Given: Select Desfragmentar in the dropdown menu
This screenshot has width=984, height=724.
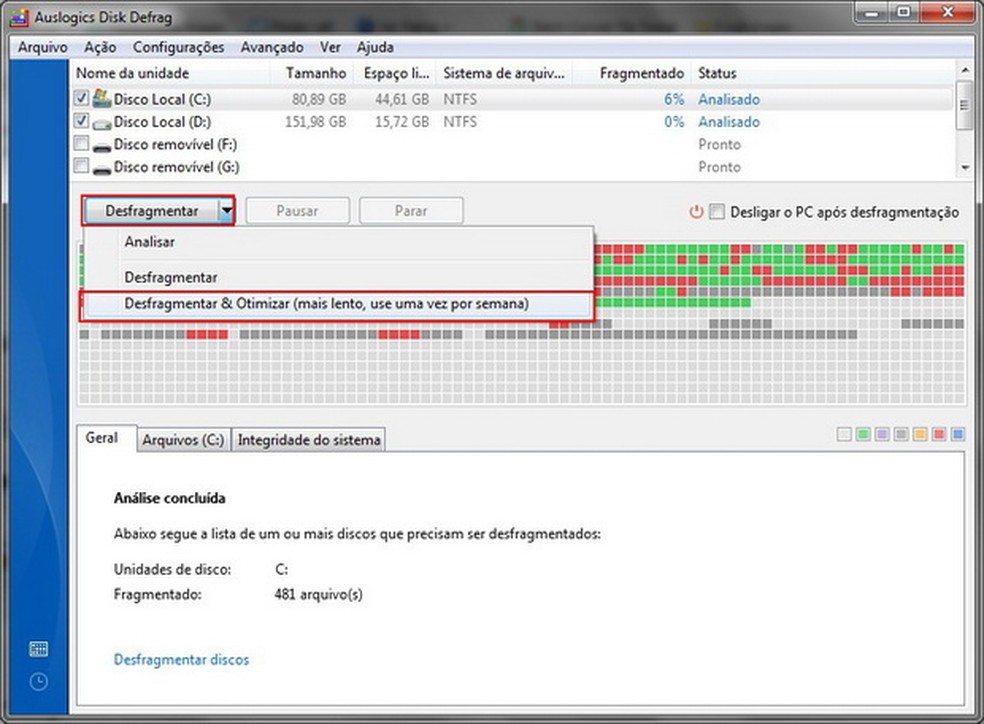Looking at the screenshot, I should 338,277.
